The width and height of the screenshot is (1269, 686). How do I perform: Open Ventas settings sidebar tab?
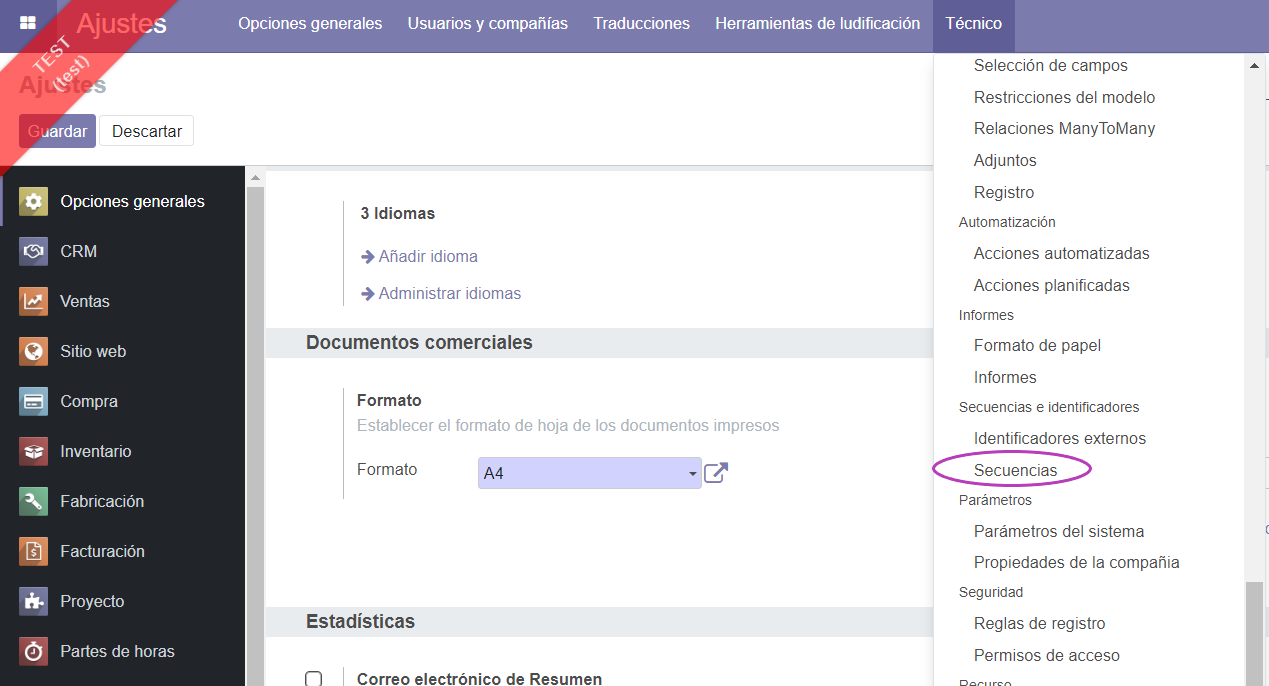click(123, 301)
